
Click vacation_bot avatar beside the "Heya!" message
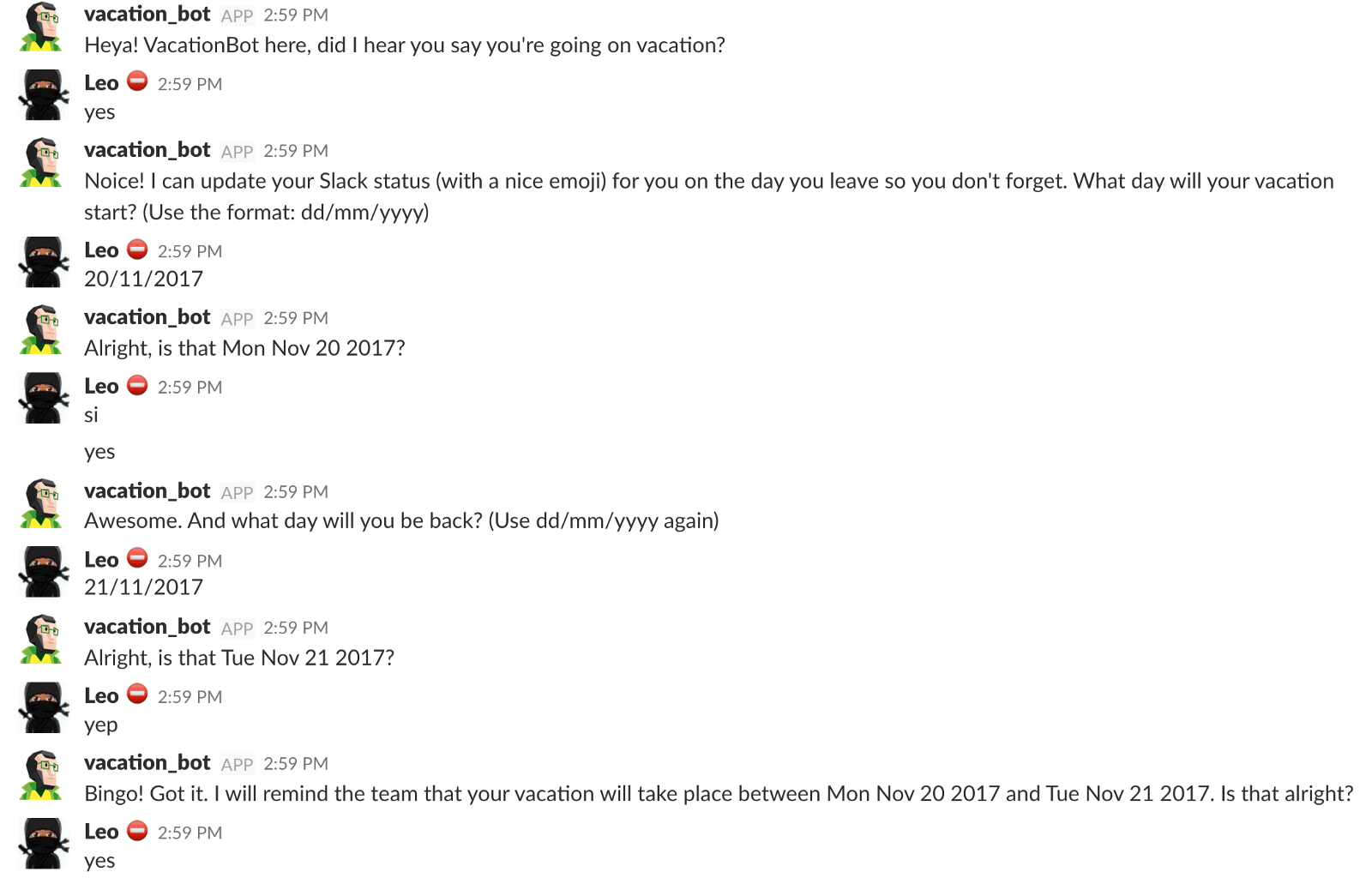point(42,27)
